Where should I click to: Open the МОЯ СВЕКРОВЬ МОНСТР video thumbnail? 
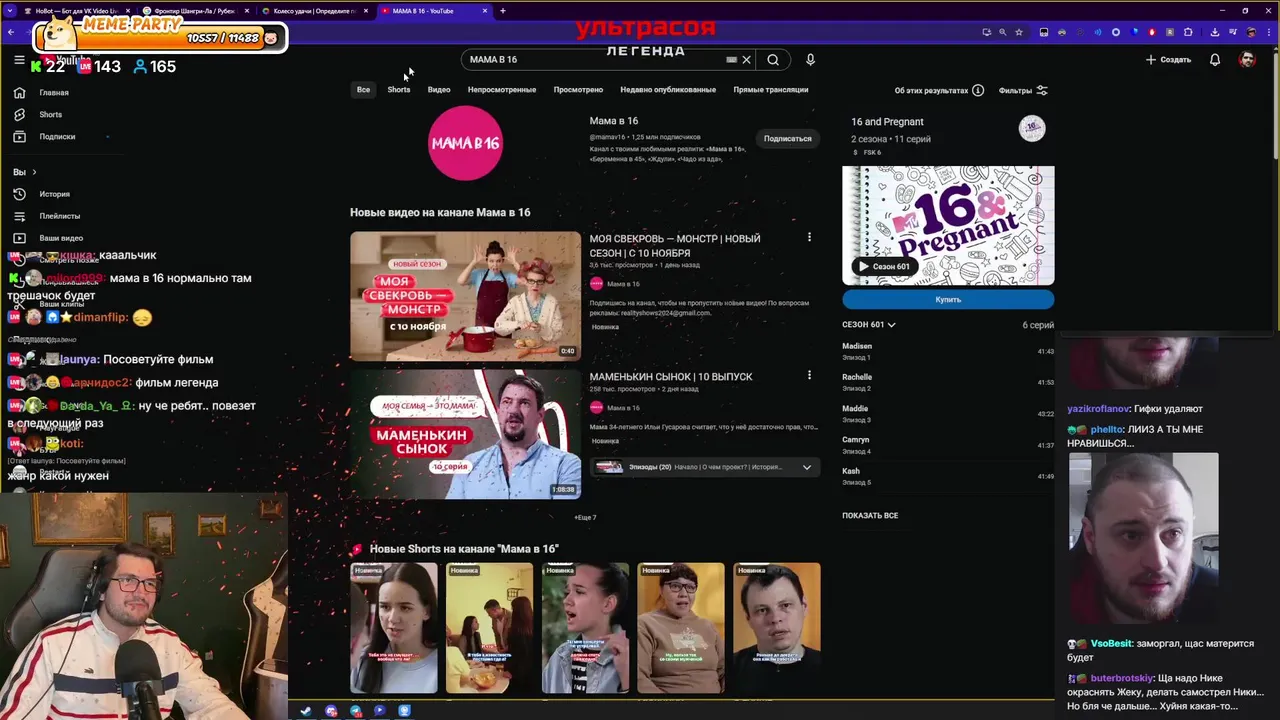click(465, 296)
